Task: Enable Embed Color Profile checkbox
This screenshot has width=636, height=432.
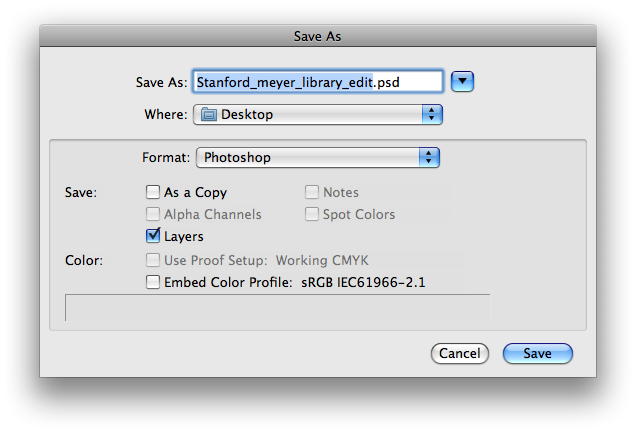Action: coord(153,282)
